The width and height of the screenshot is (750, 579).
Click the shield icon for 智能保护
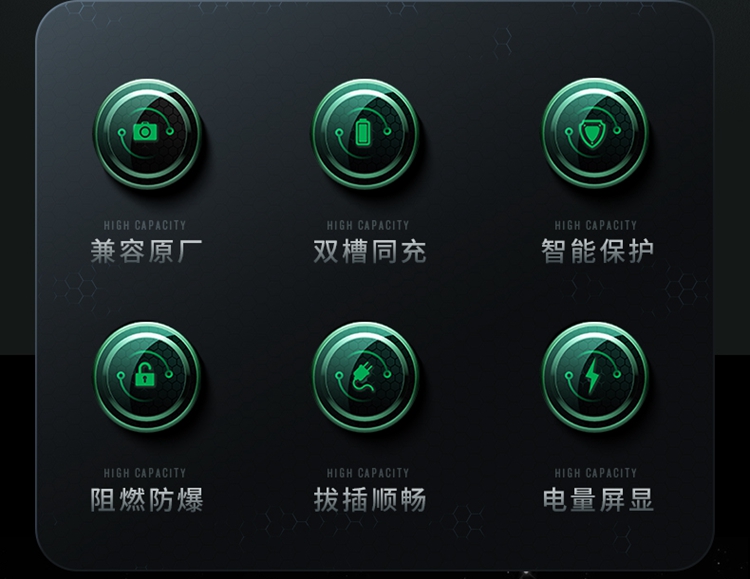tap(594, 133)
